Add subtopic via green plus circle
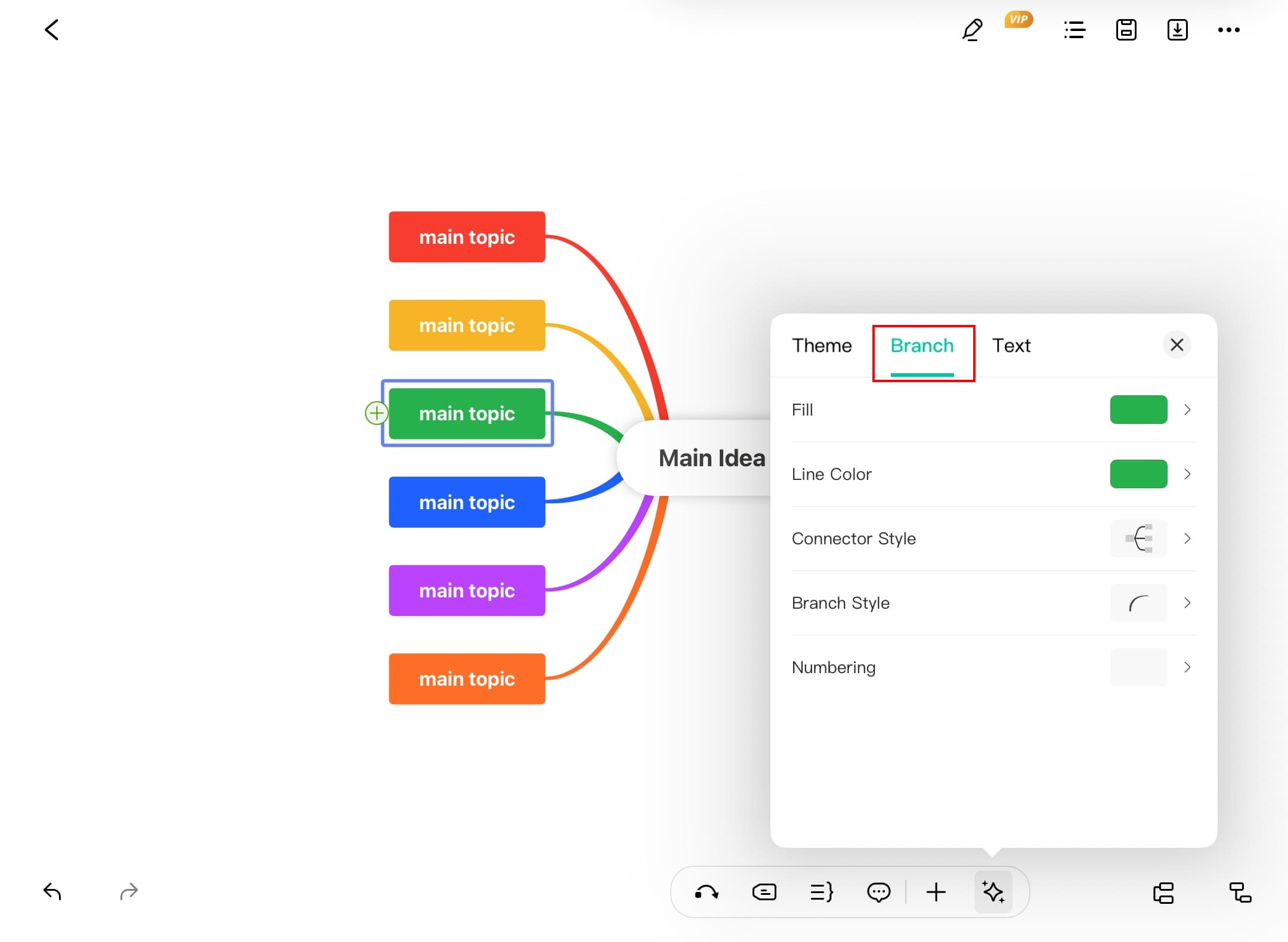Image resolution: width=1288 pixels, height=942 pixels. (376, 413)
